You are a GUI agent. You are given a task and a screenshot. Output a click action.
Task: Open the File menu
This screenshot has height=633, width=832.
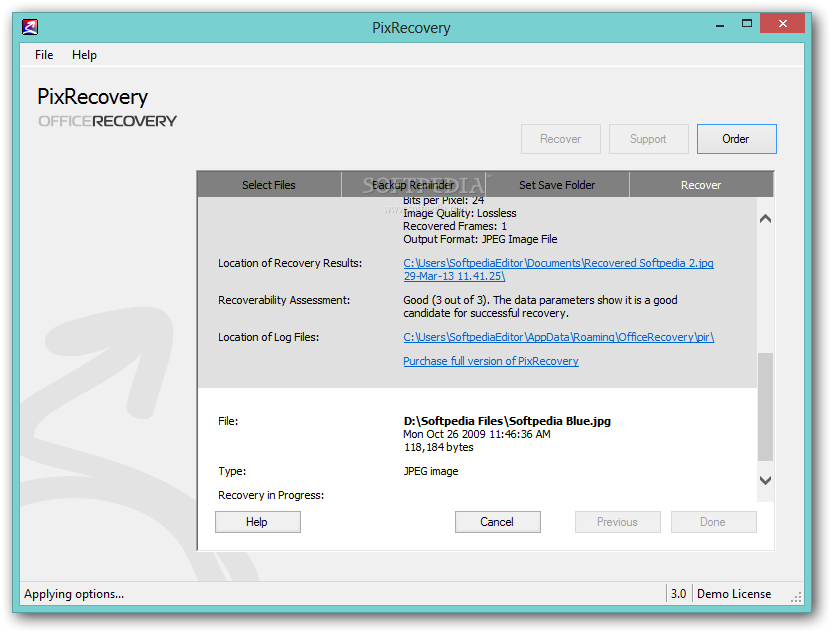point(44,55)
